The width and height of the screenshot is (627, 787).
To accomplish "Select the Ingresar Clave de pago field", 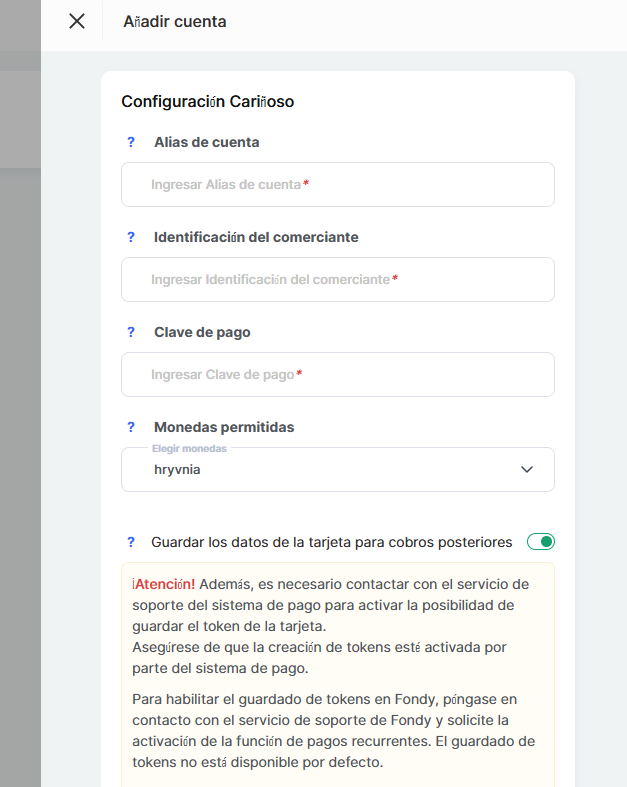I will coord(338,374).
